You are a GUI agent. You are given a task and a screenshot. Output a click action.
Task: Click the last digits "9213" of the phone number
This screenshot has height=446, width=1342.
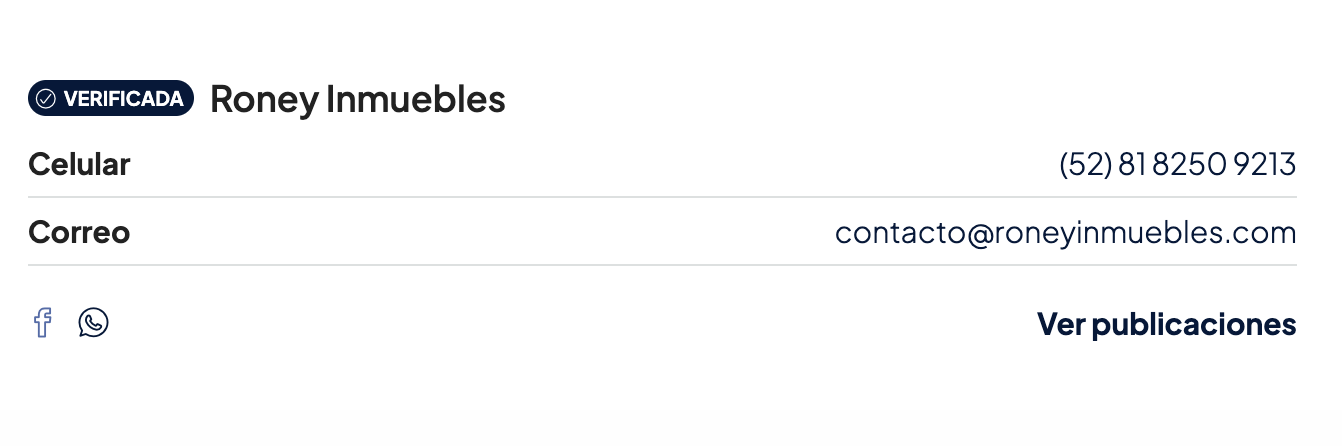coord(1265,164)
